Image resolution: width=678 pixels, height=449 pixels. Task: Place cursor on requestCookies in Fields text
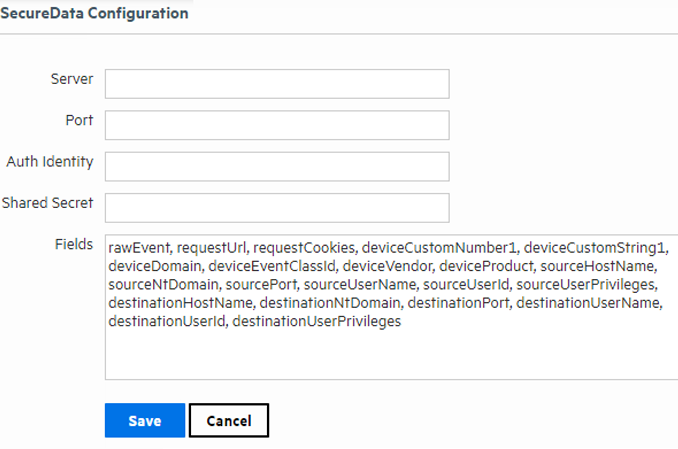coord(304,248)
